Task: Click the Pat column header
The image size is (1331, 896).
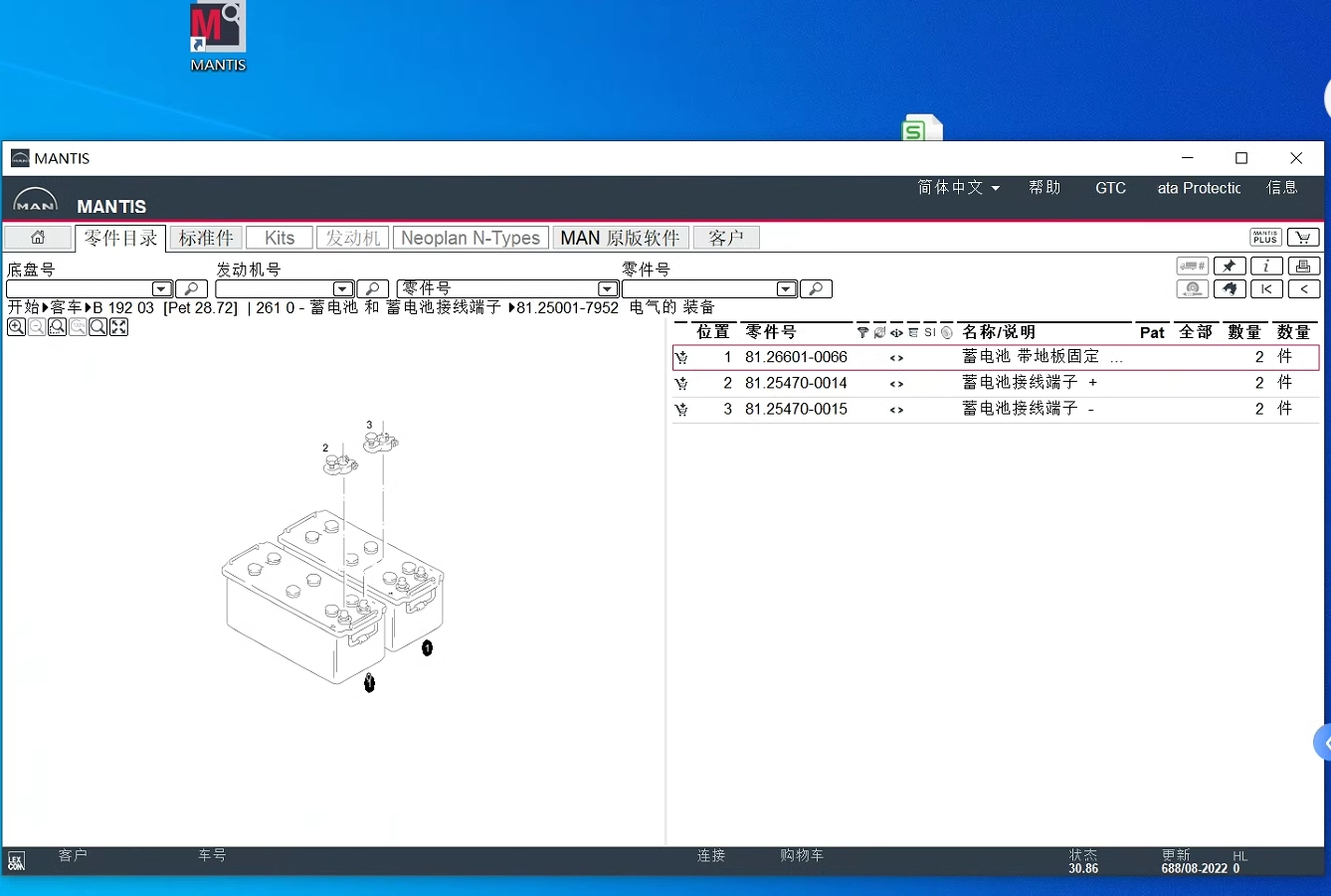Action: point(1152,332)
